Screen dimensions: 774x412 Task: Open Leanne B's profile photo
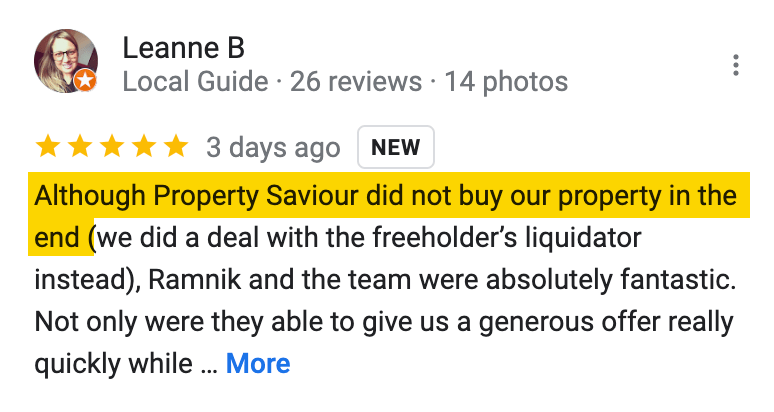pyautogui.click(x=65, y=61)
